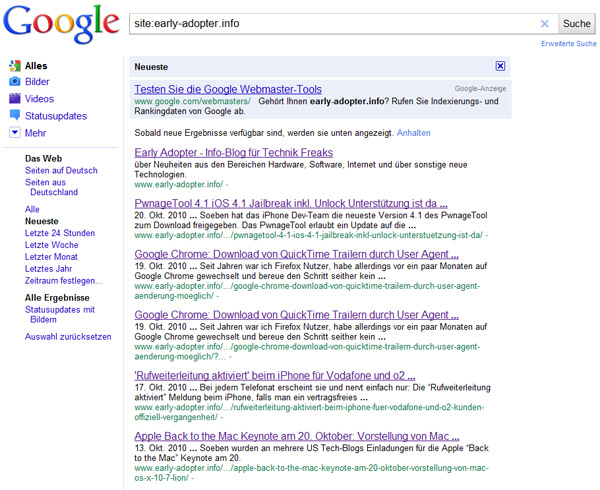
Task: Select Letzter Monat filter
Action: tap(51, 257)
